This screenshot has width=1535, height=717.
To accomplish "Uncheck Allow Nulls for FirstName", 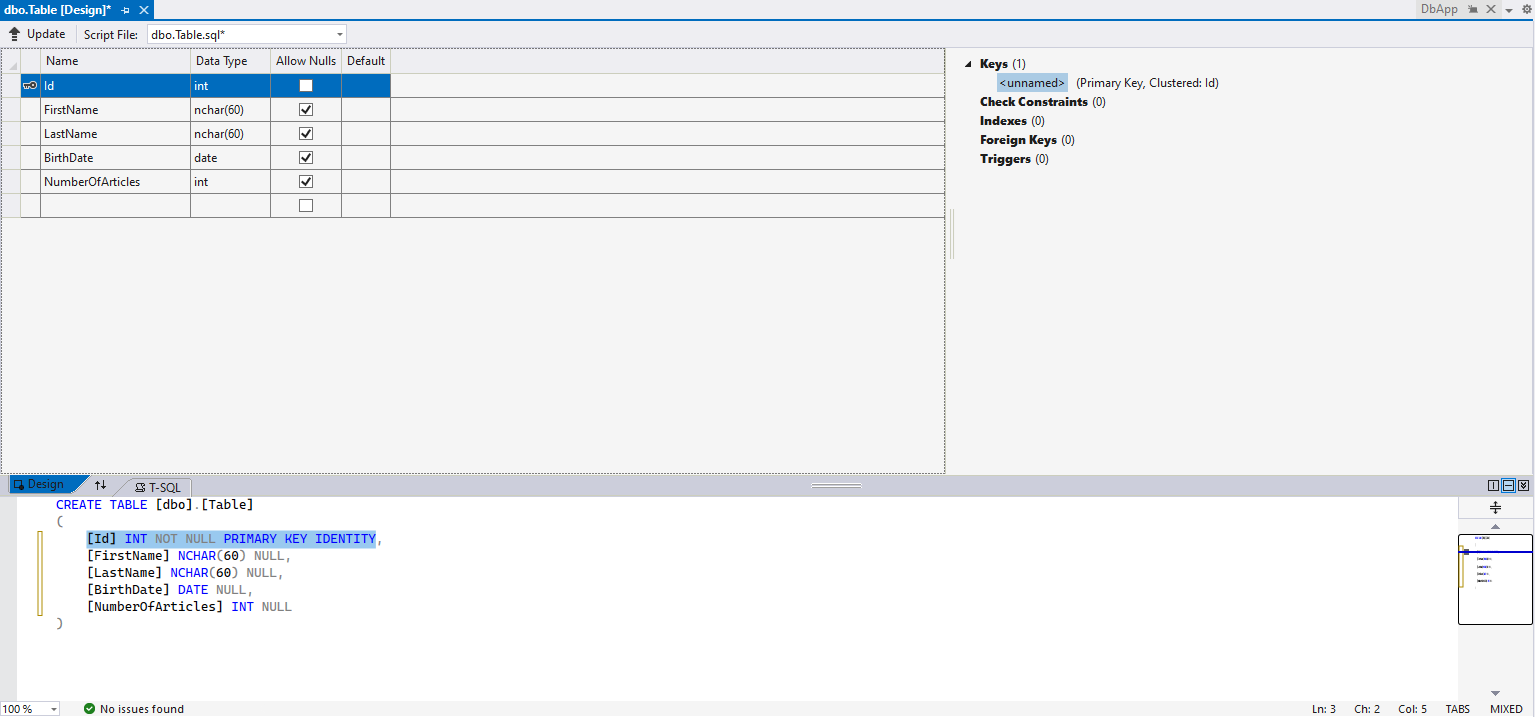I will 305,109.
